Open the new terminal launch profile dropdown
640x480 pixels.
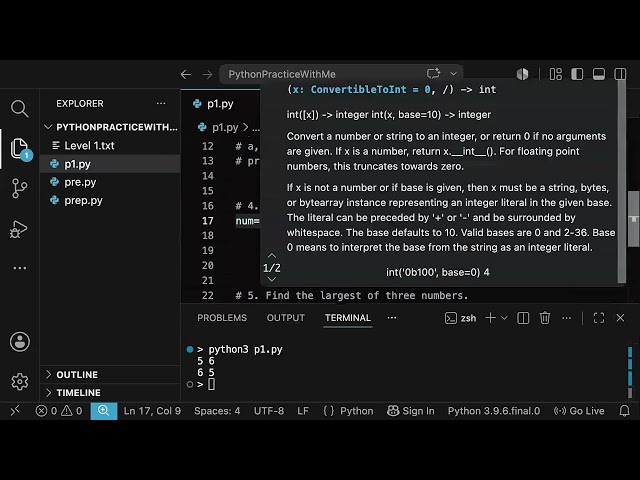pyautogui.click(x=504, y=318)
